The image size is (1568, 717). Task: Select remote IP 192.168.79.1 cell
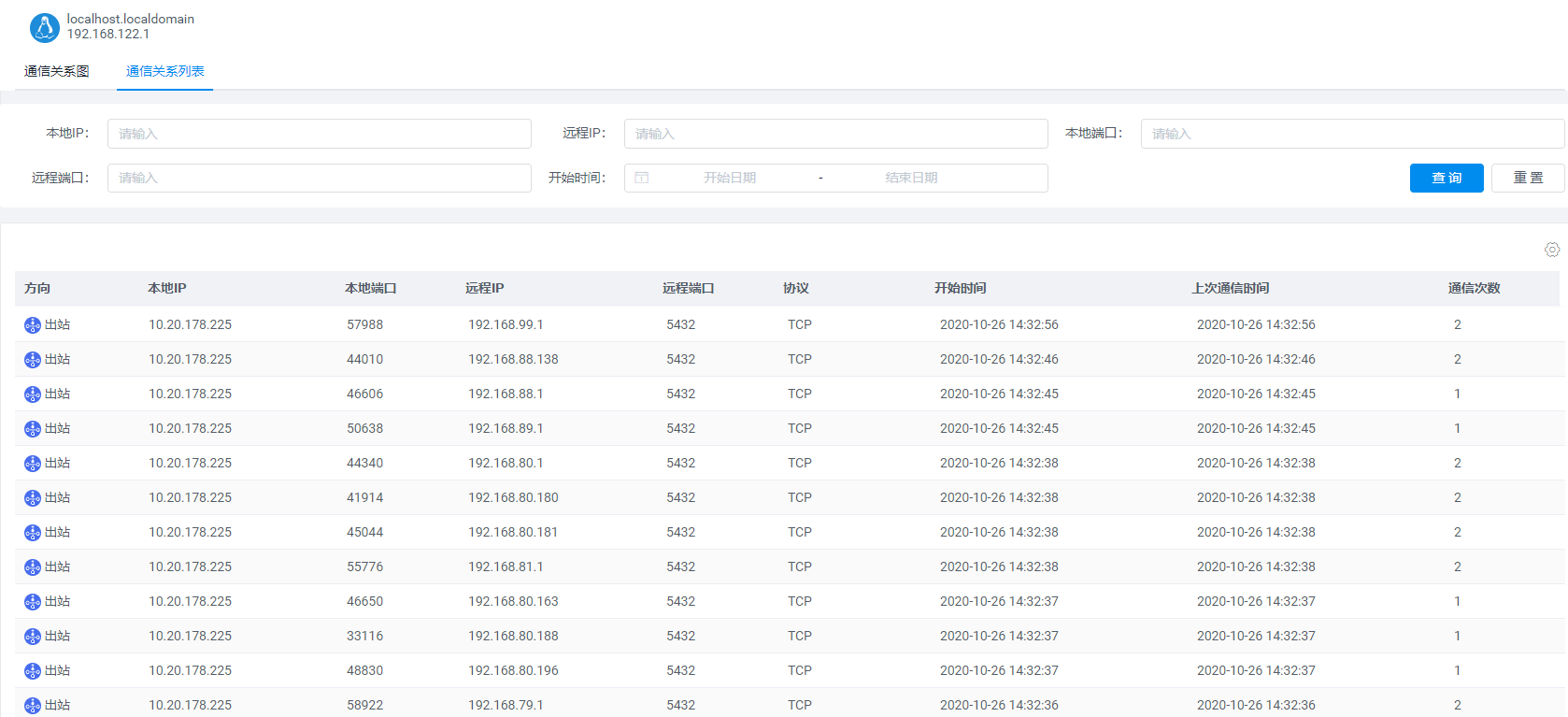click(506, 705)
